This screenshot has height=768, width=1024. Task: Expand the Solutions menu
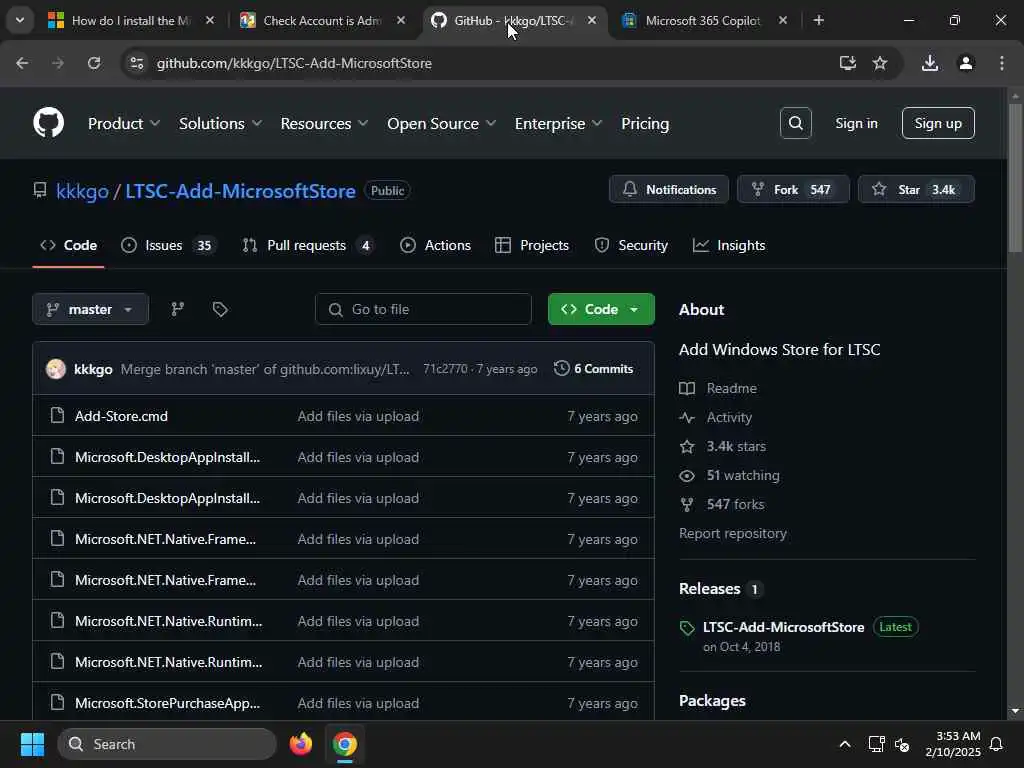(220, 123)
